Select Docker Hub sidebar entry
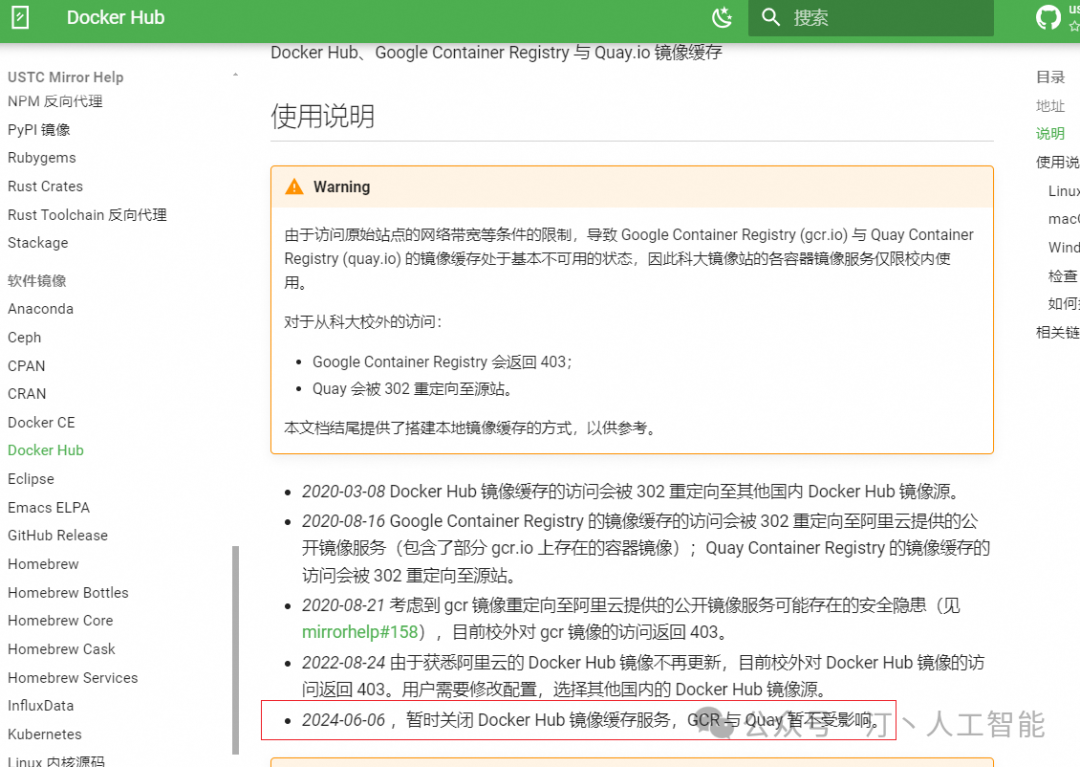This screenshot has width=1080, height=767. tap(45, 450)
